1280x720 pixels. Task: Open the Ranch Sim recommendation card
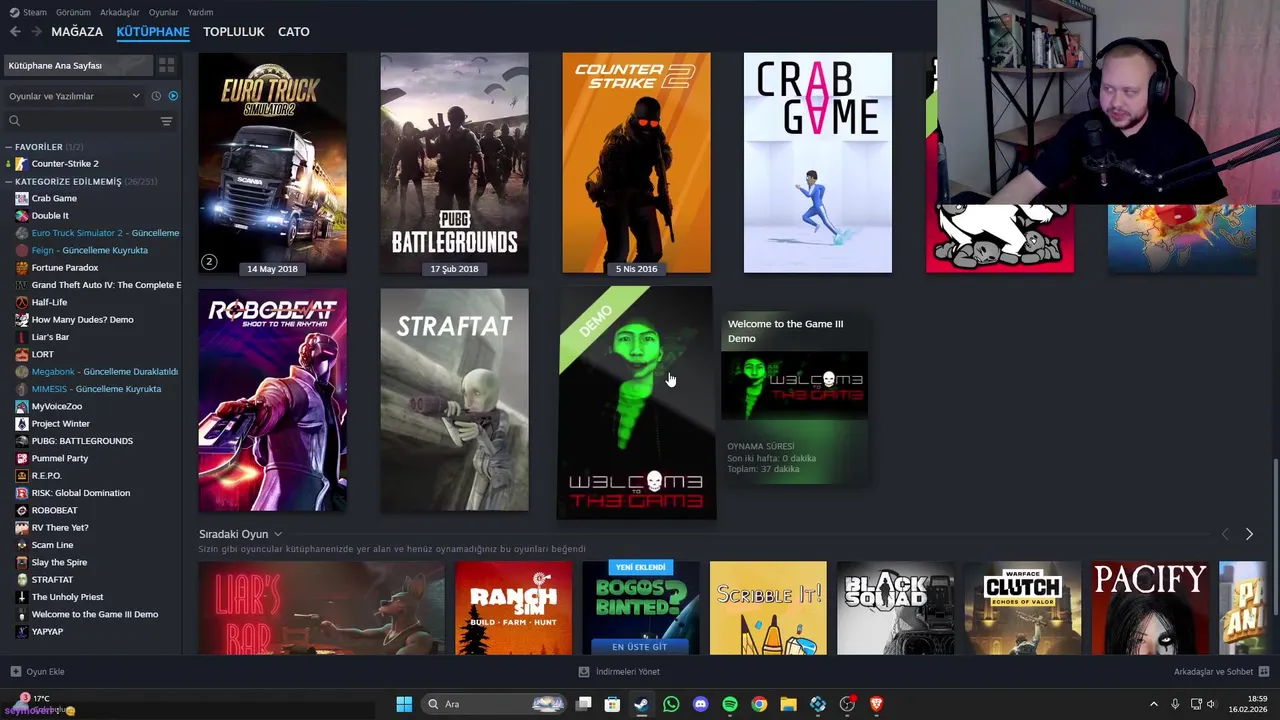514,608
